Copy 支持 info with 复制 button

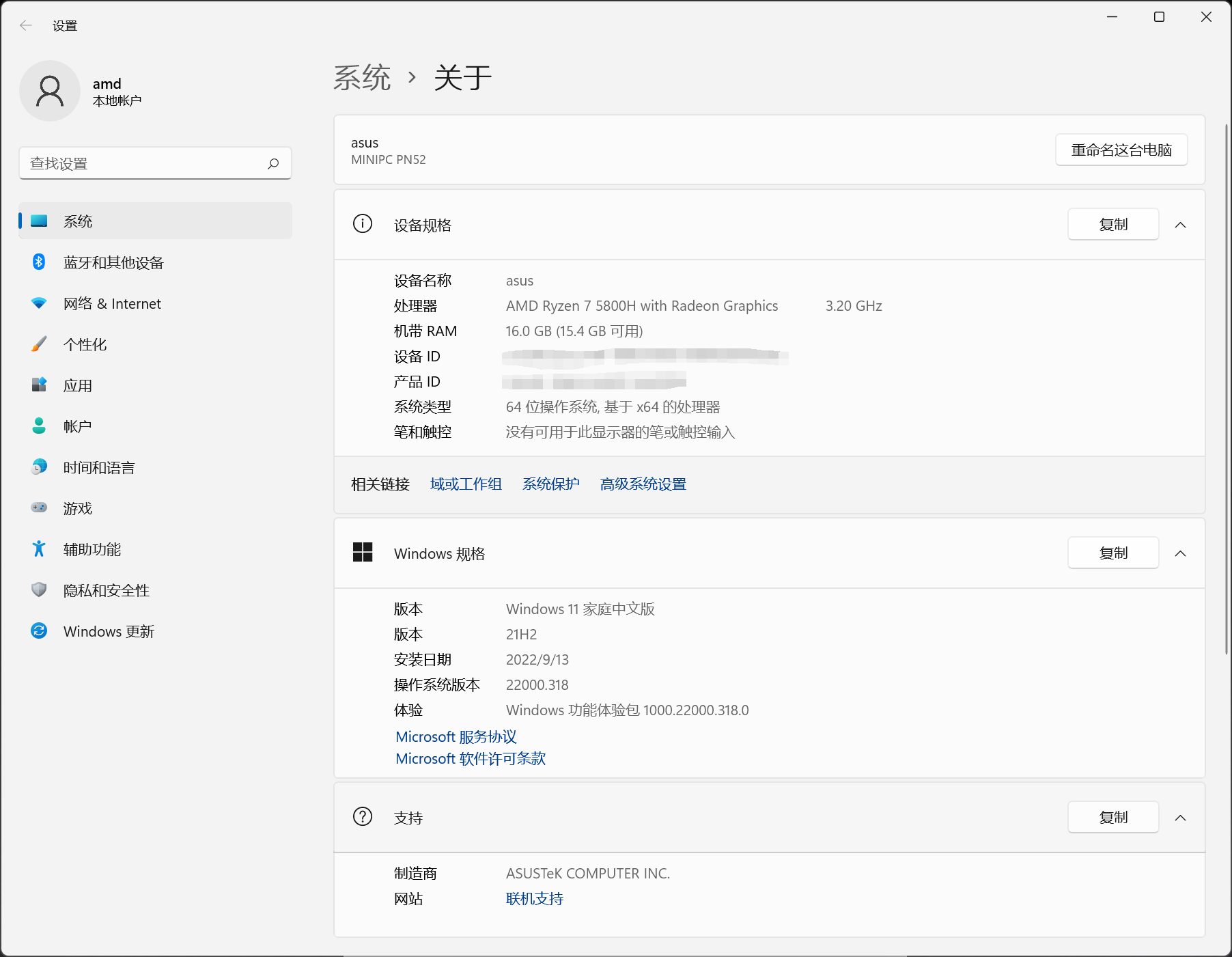(1113, 817)
